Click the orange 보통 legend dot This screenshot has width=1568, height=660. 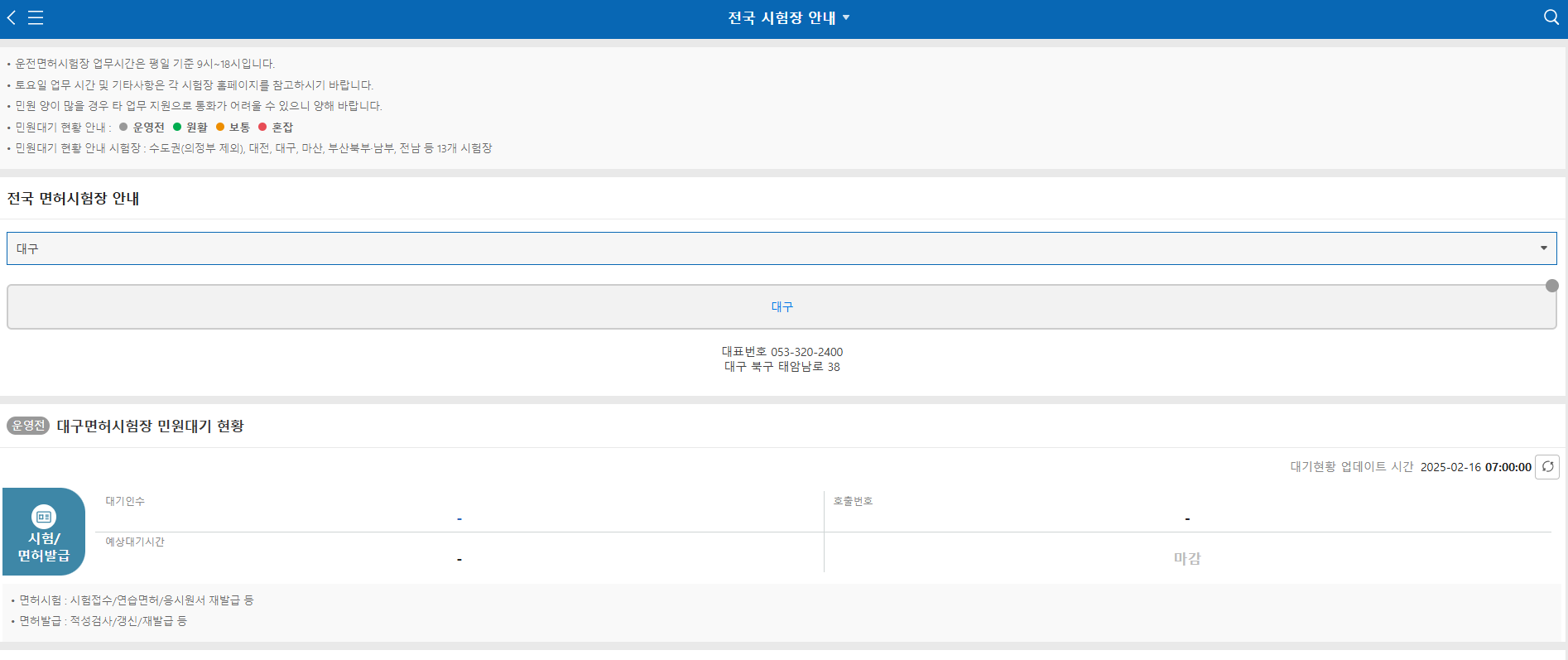(x=220, y=127)
